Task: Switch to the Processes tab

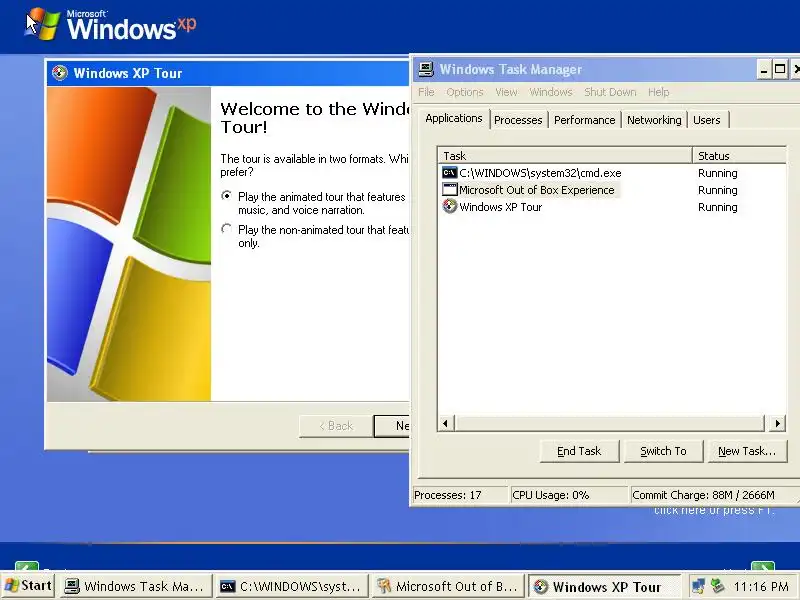Action: click(518, 120)
